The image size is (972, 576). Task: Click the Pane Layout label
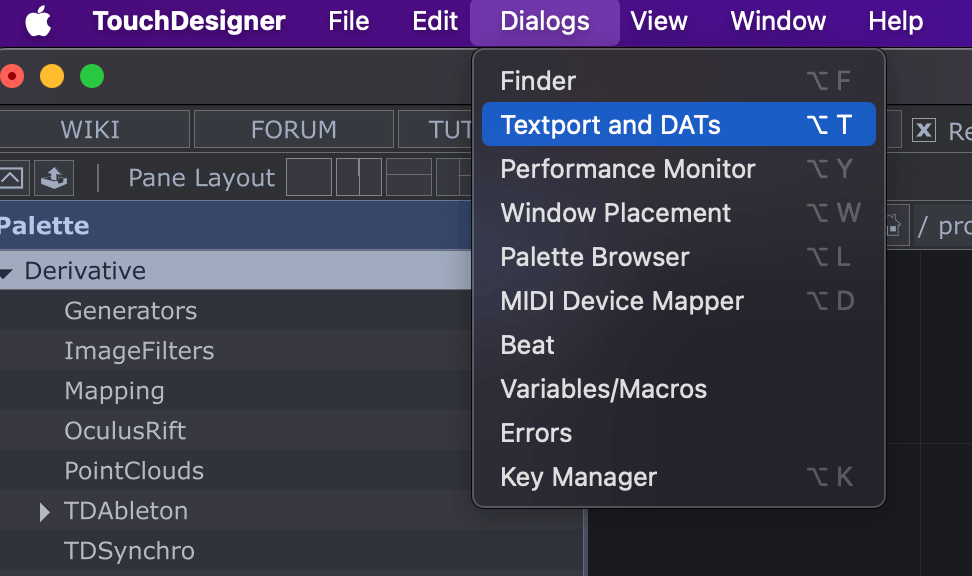pos(201,179)
